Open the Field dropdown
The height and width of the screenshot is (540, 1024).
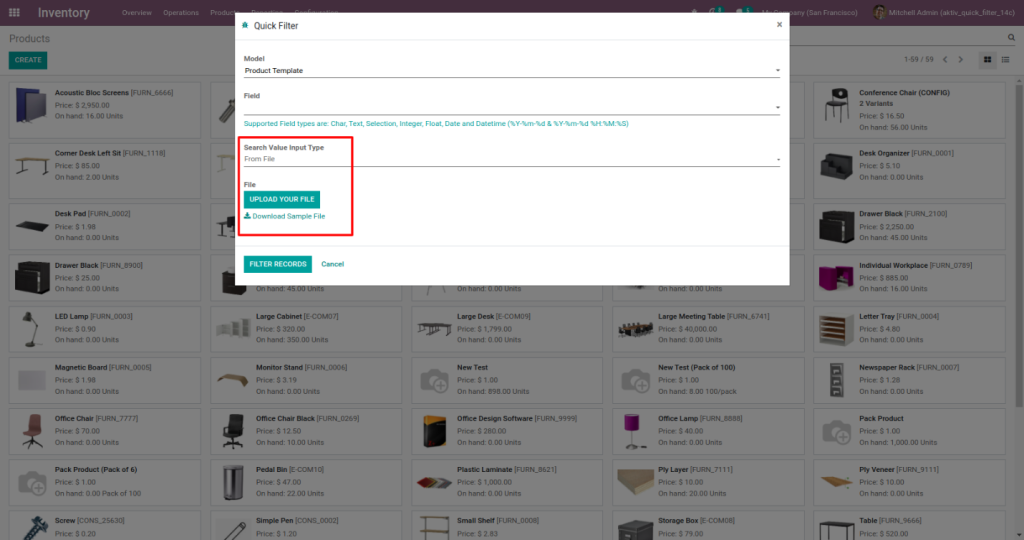coord(511,108)
